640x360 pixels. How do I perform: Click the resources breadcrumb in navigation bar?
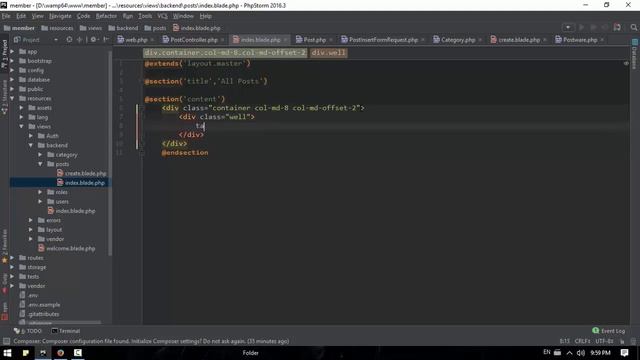coord(57,28)
